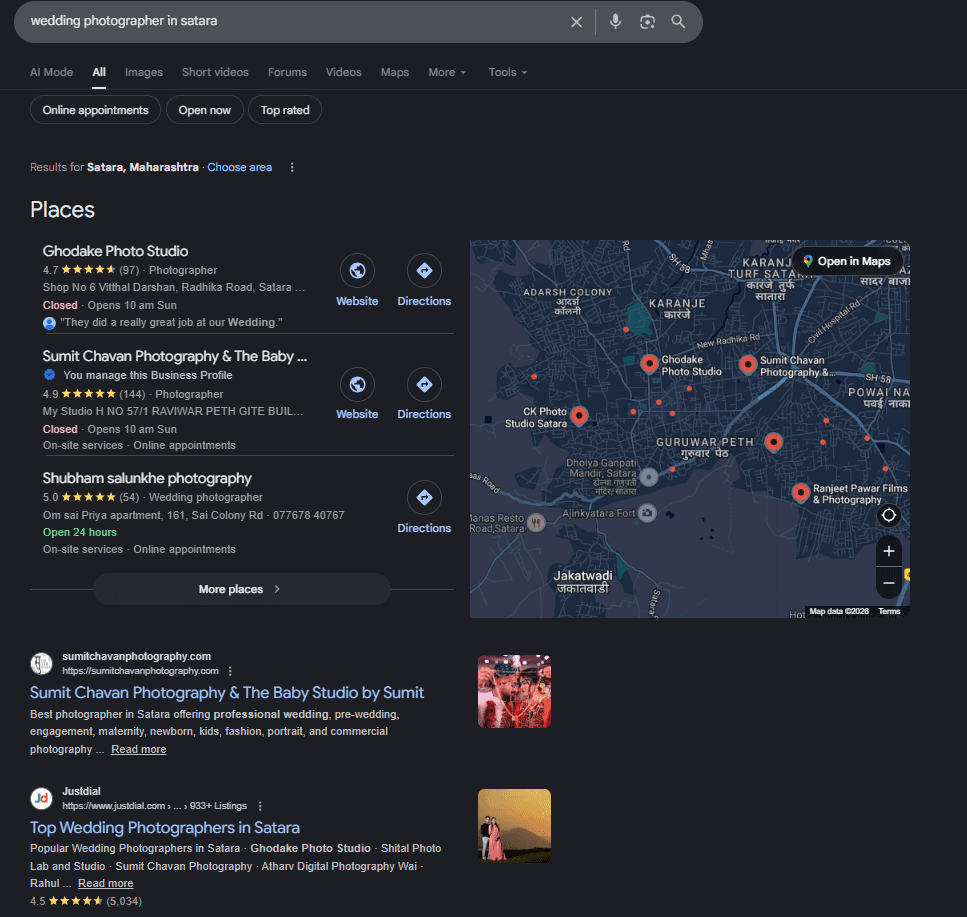Toggle the Top rated filter chip
967x917 pixels.
pyautogui.click(x=285, y=110)
